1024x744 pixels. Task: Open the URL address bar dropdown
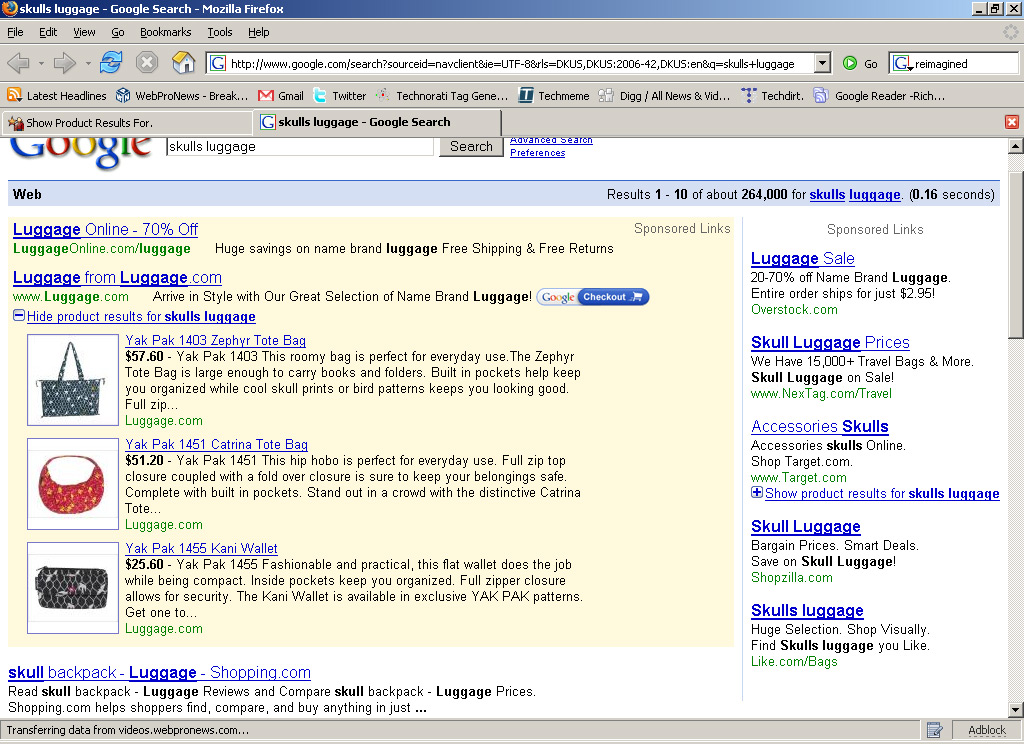pos(822,63)
